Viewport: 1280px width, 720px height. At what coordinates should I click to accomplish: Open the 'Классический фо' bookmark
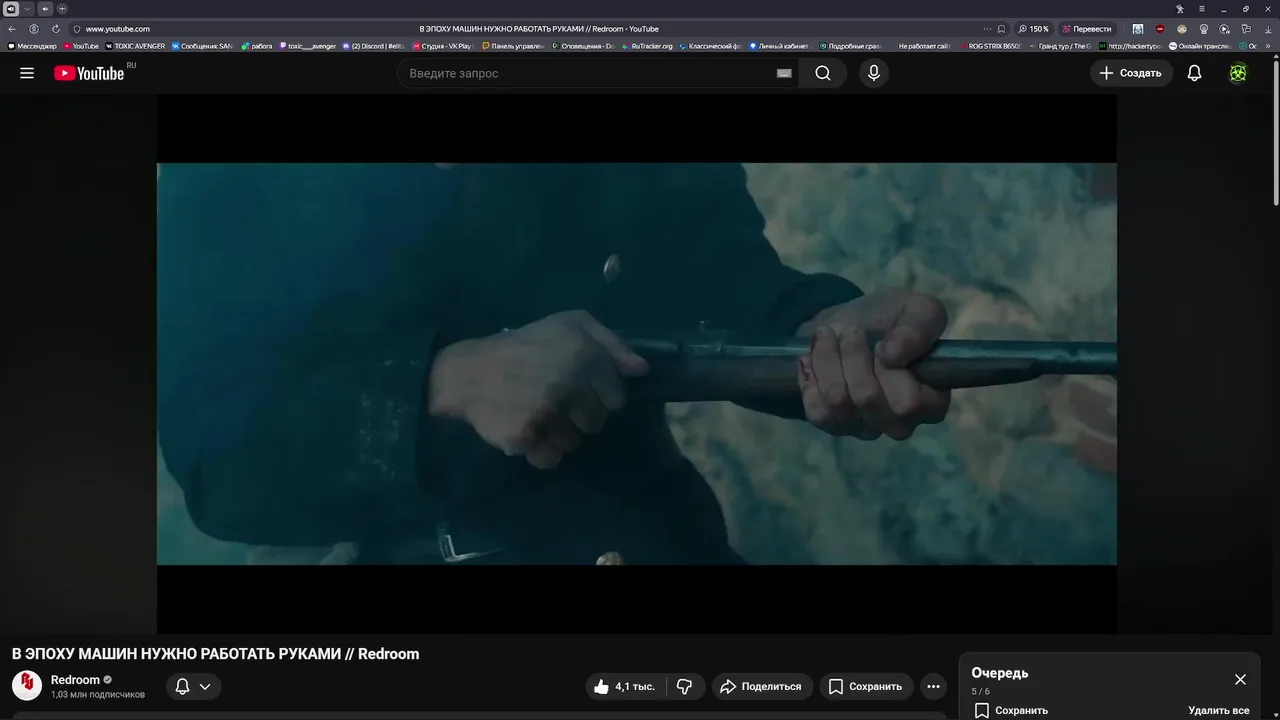tap(710, 46)
